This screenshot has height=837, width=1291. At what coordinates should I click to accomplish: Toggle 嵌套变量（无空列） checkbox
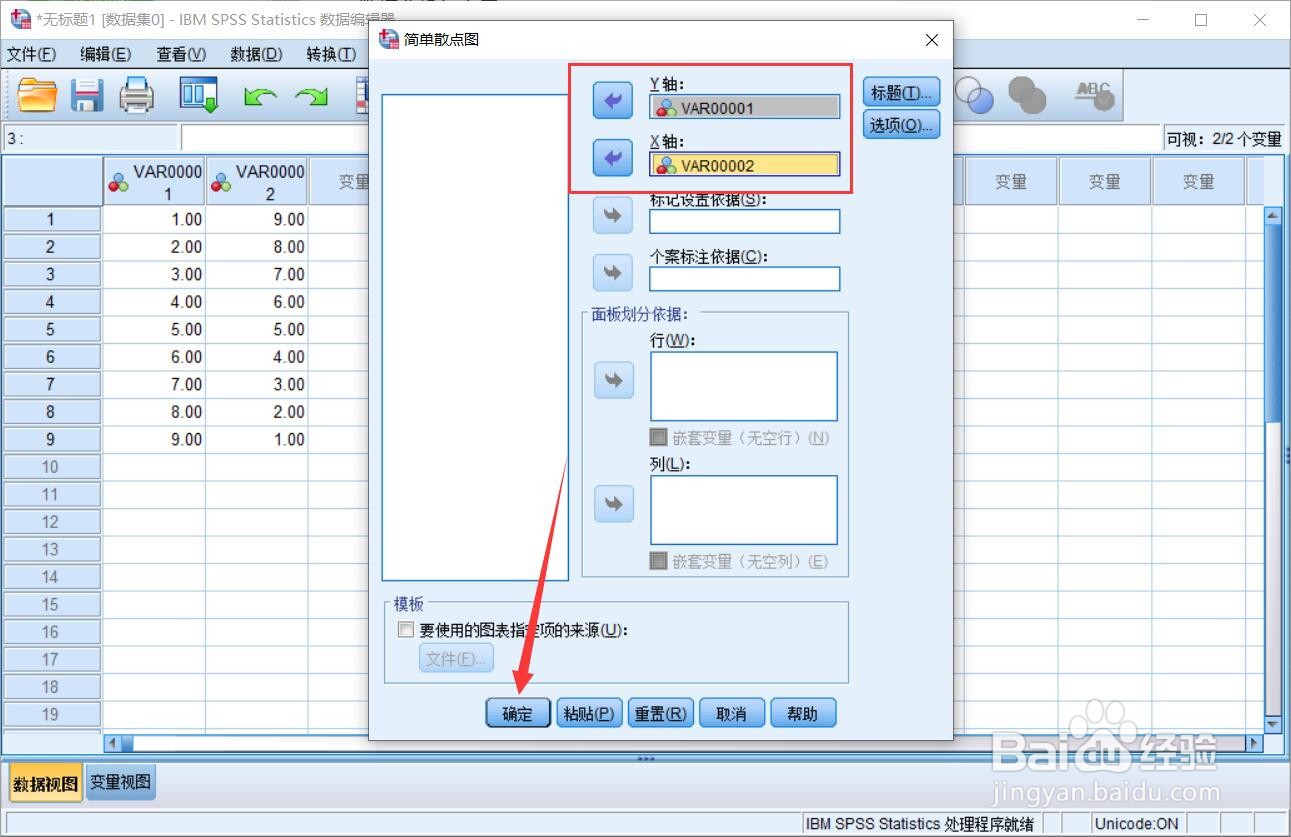pyautogui.click(x=658, y=562)
